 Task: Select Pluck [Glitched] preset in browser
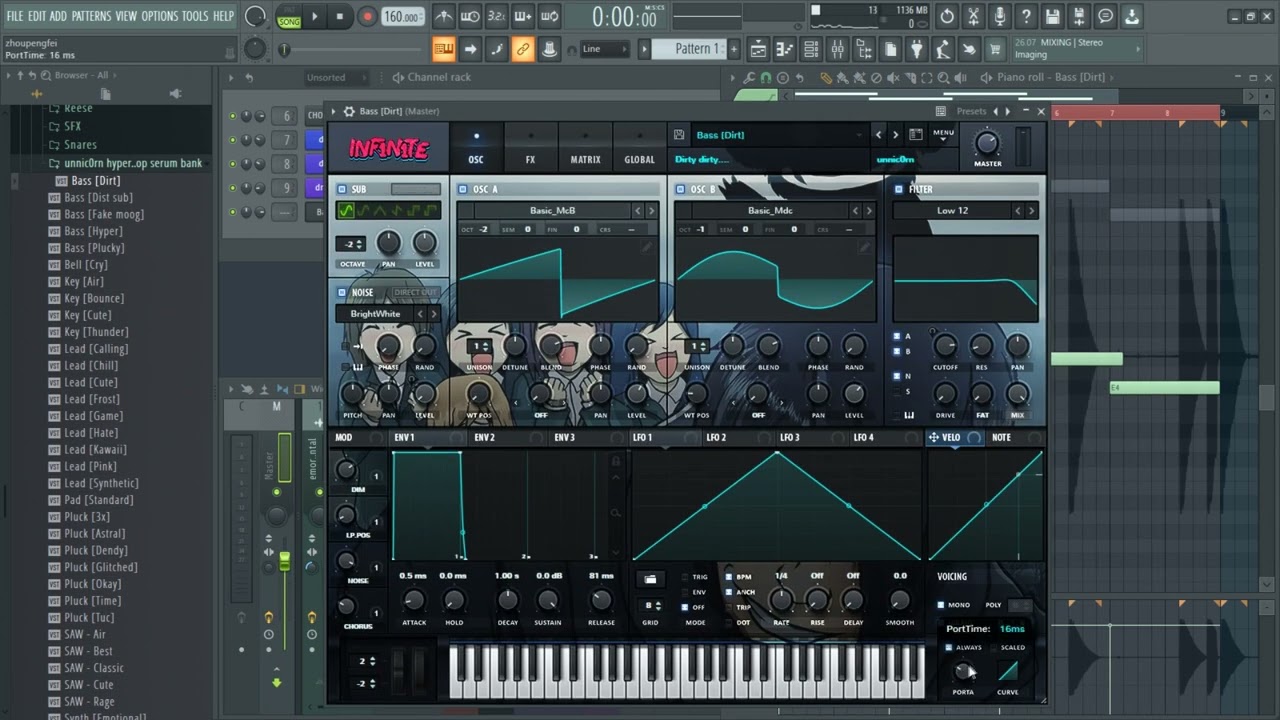point(100,567)
